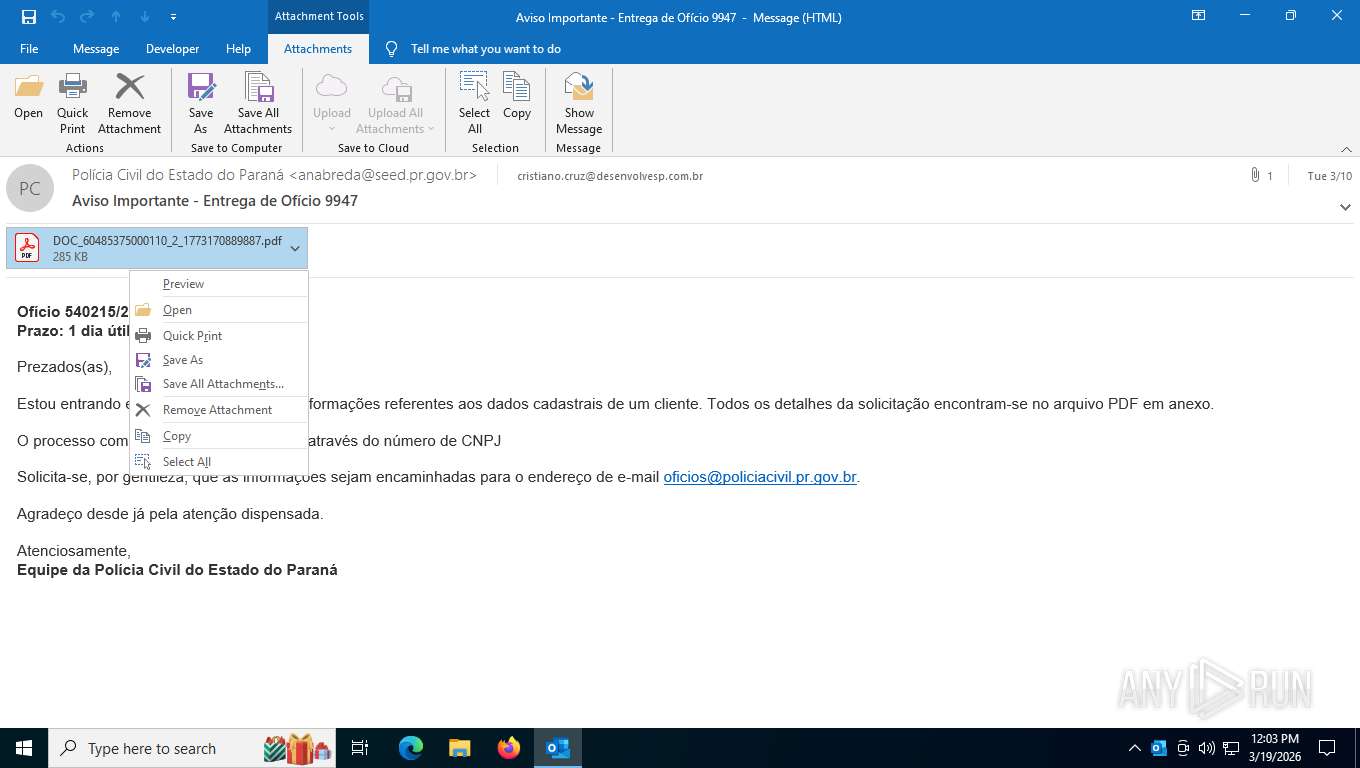1360x768 pixels.
Task: Click the Open attachment ribbon icon
Action: 29,97
